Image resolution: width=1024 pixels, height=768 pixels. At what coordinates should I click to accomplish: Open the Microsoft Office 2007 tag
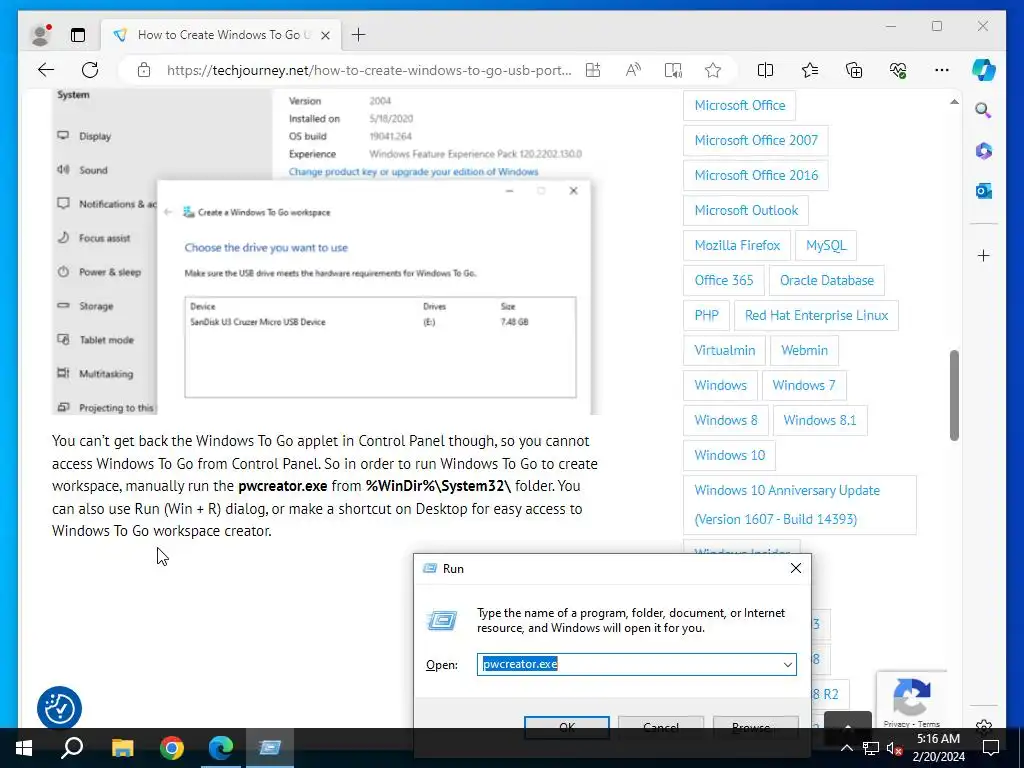tap(756, 140)
